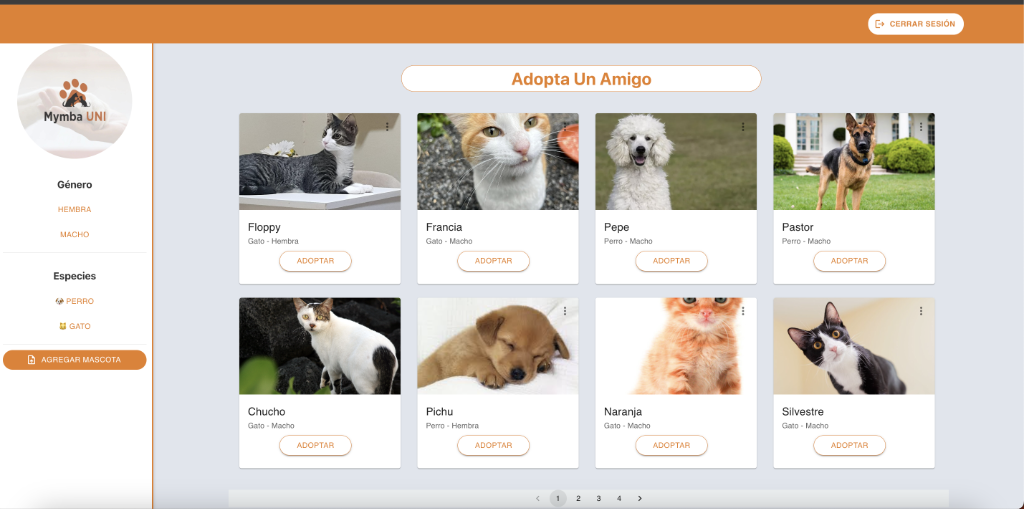Click the name Chucho on its card
The image size is (1024, 509).
pos(266,412)
